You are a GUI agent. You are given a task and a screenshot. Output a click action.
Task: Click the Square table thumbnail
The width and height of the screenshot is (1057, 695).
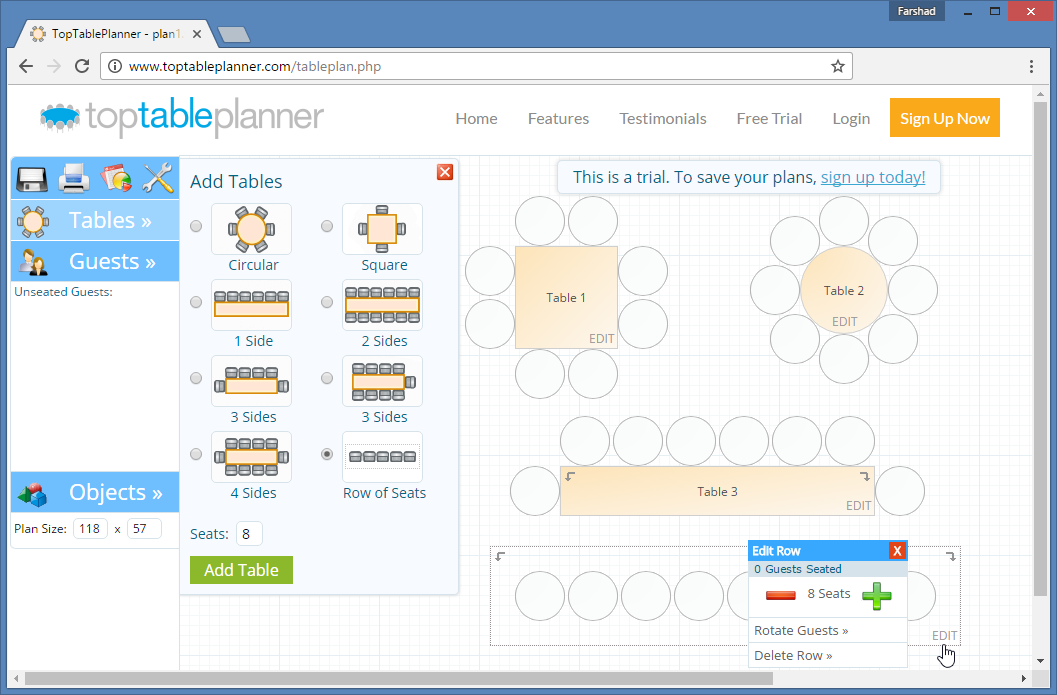382,229
